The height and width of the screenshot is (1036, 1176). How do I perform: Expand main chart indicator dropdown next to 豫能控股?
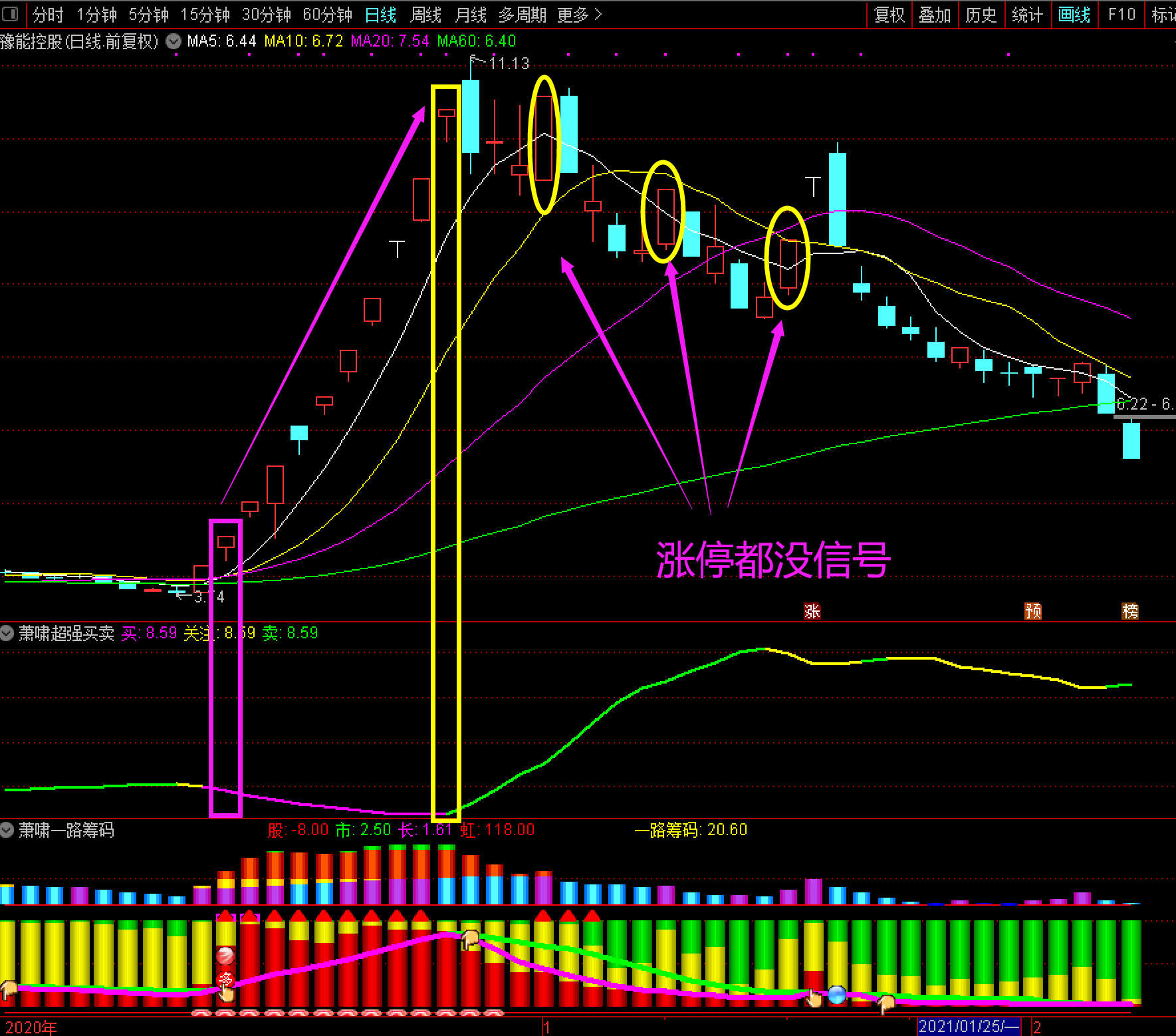[174, 41]
